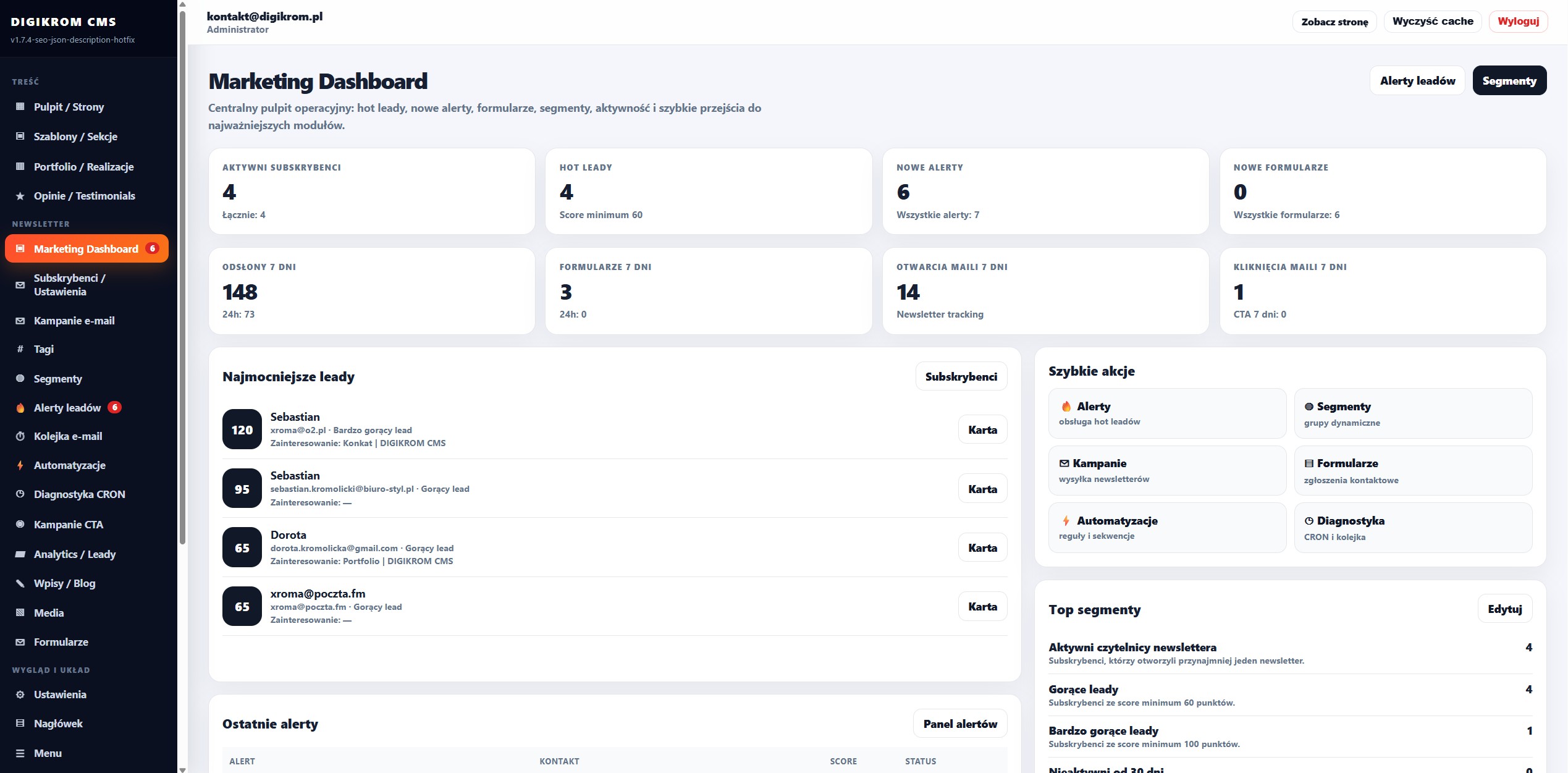Click Wyczyść cache button
1568x773 pixels.
(1433, 22)
